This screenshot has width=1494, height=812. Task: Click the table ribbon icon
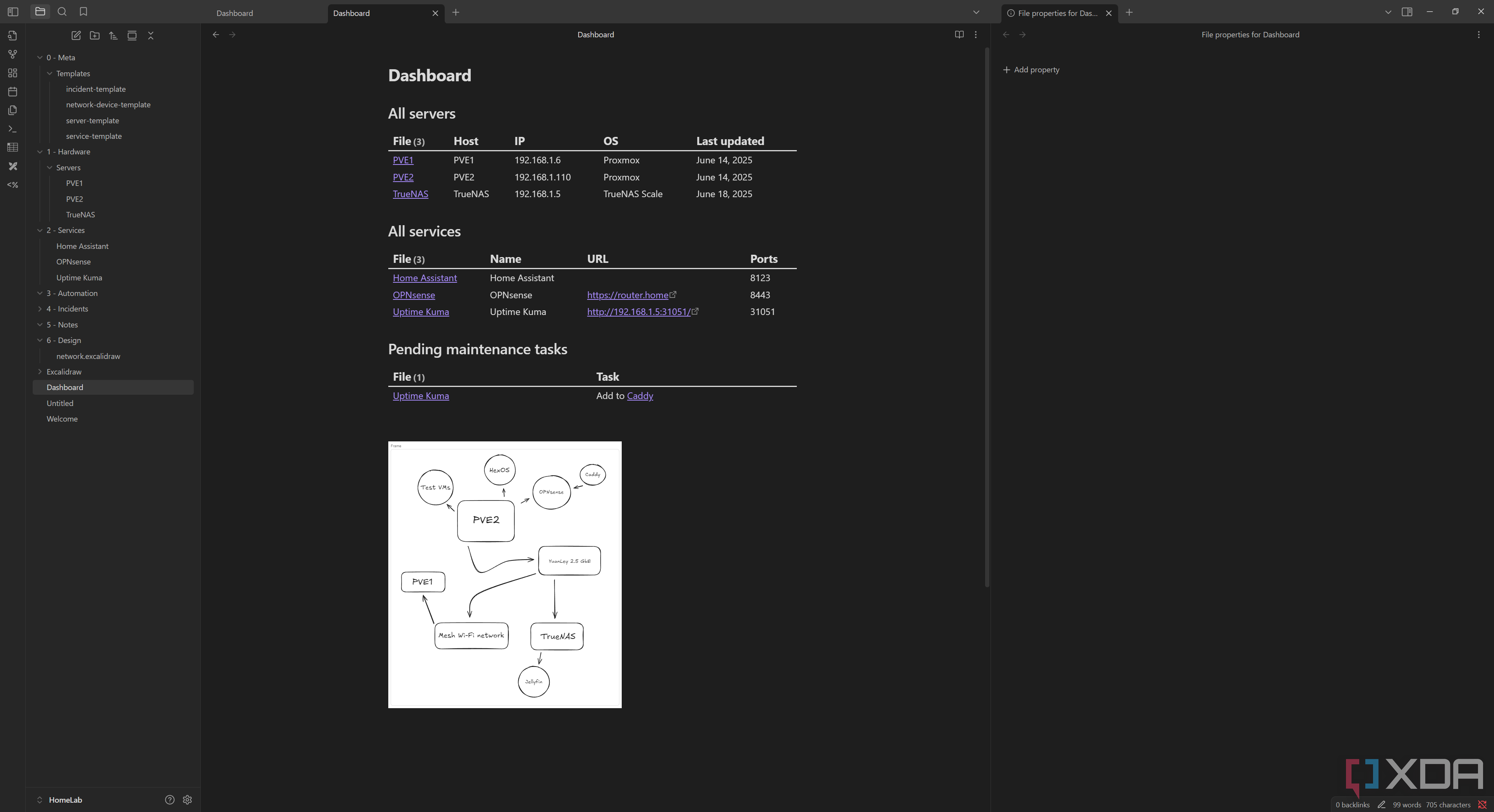pyautogui.click(x=12, y=147)
